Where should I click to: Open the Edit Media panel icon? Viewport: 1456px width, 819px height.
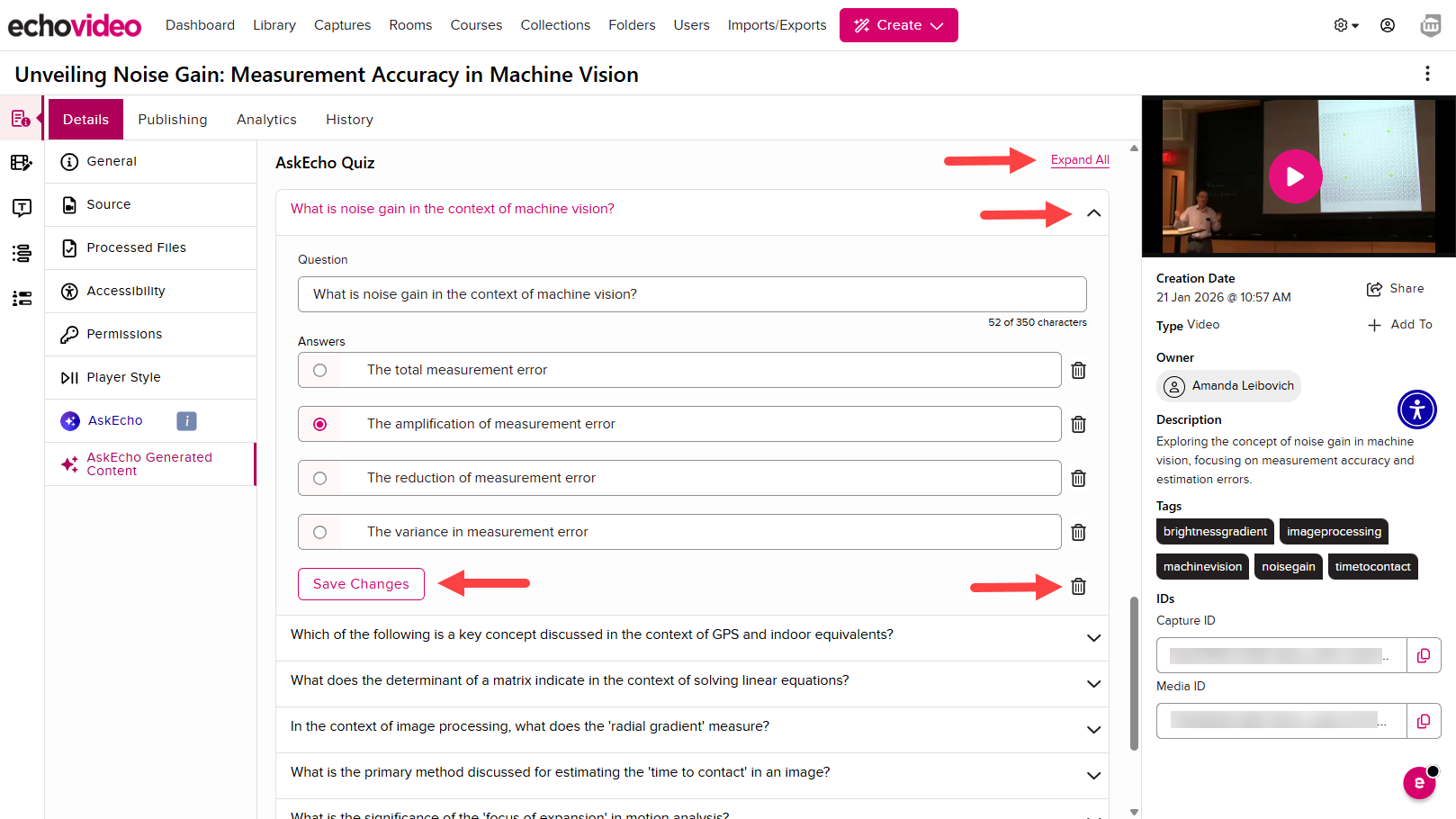(21, 163)
